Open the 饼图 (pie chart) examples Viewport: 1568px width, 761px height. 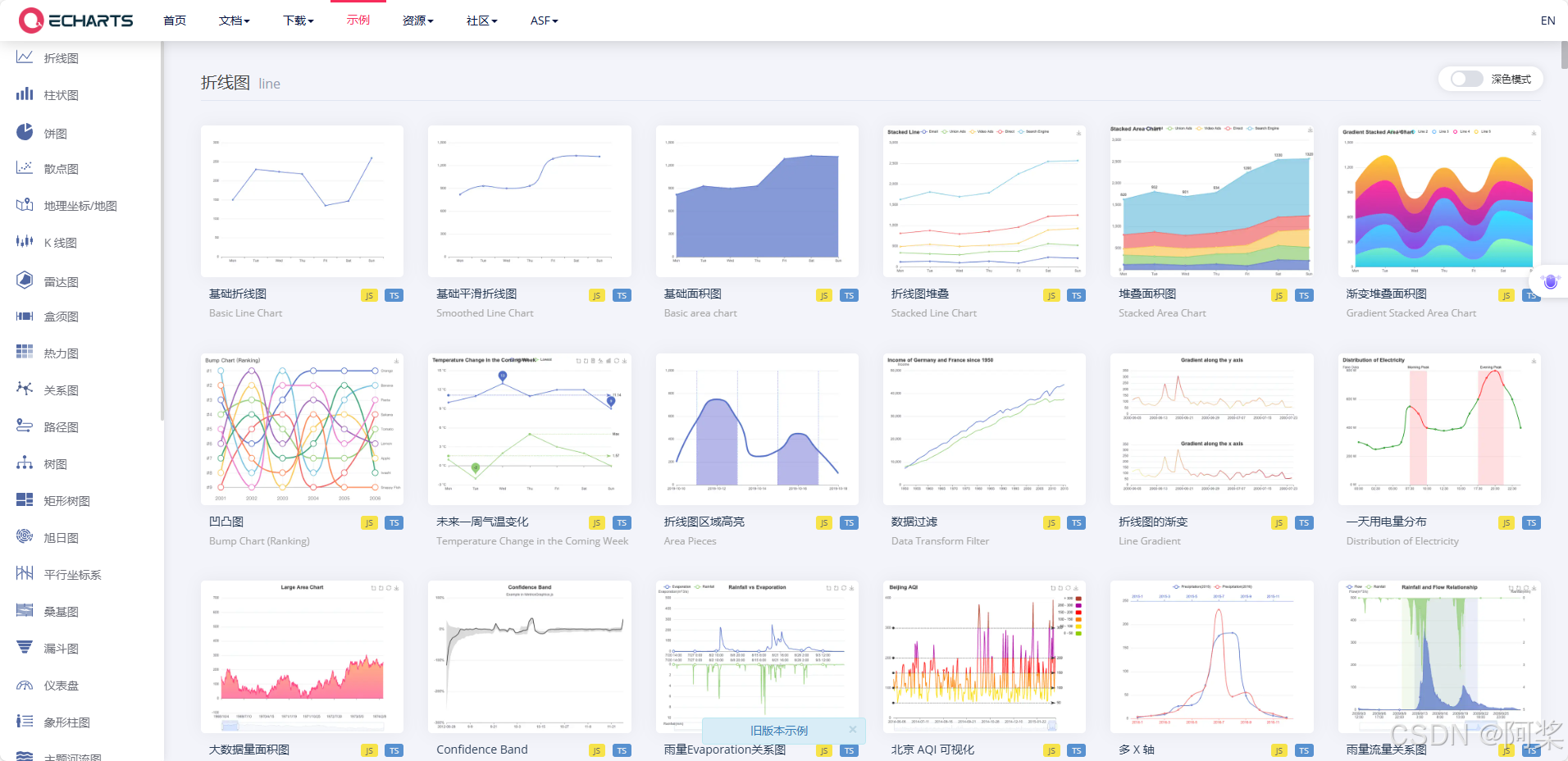[x=25, y=131]
